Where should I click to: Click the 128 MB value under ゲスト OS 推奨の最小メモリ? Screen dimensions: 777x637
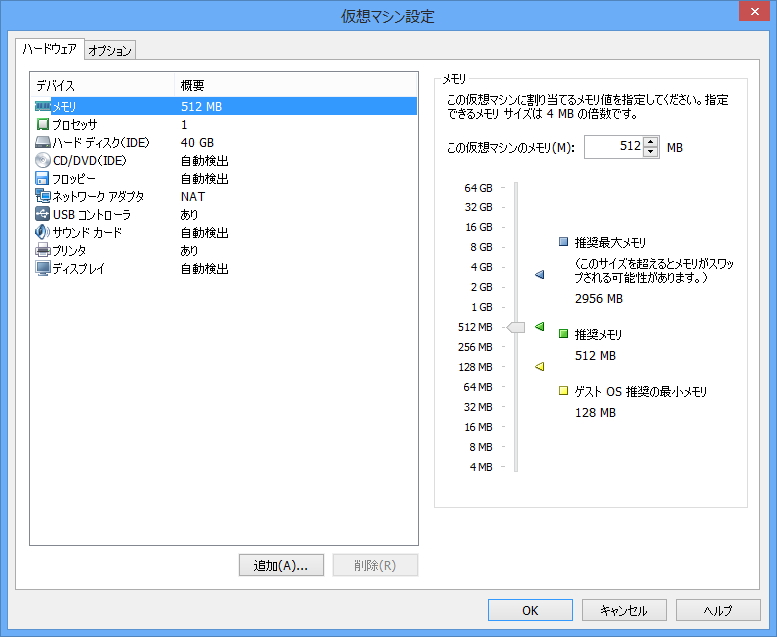595,412
